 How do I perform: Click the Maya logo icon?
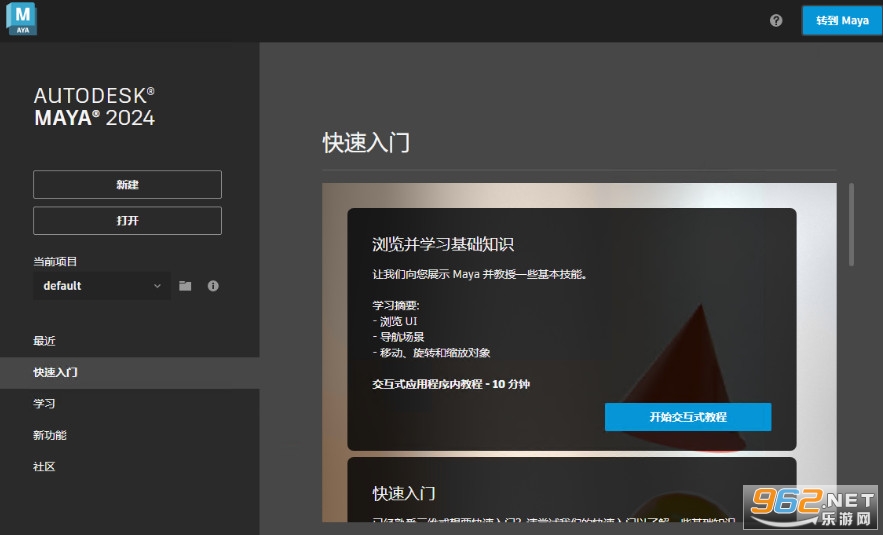coord(21,19)
